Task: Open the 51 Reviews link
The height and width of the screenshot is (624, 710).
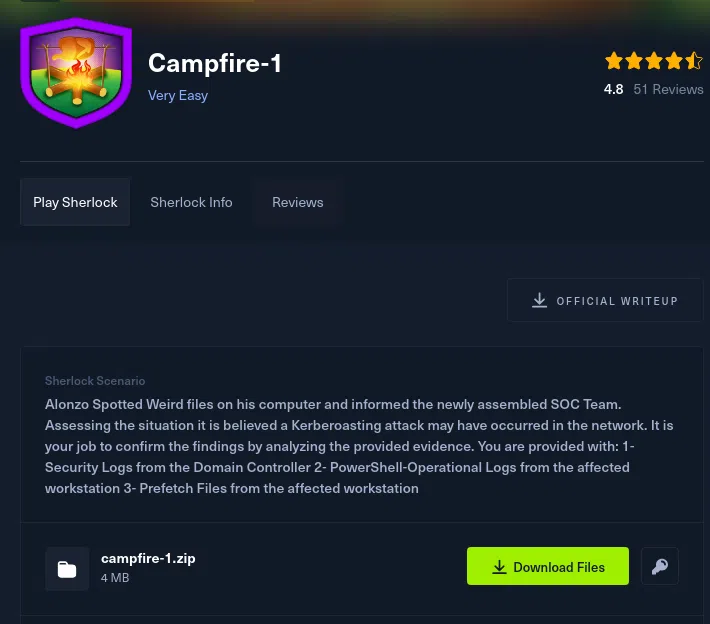Action: (x=668, y=89)
